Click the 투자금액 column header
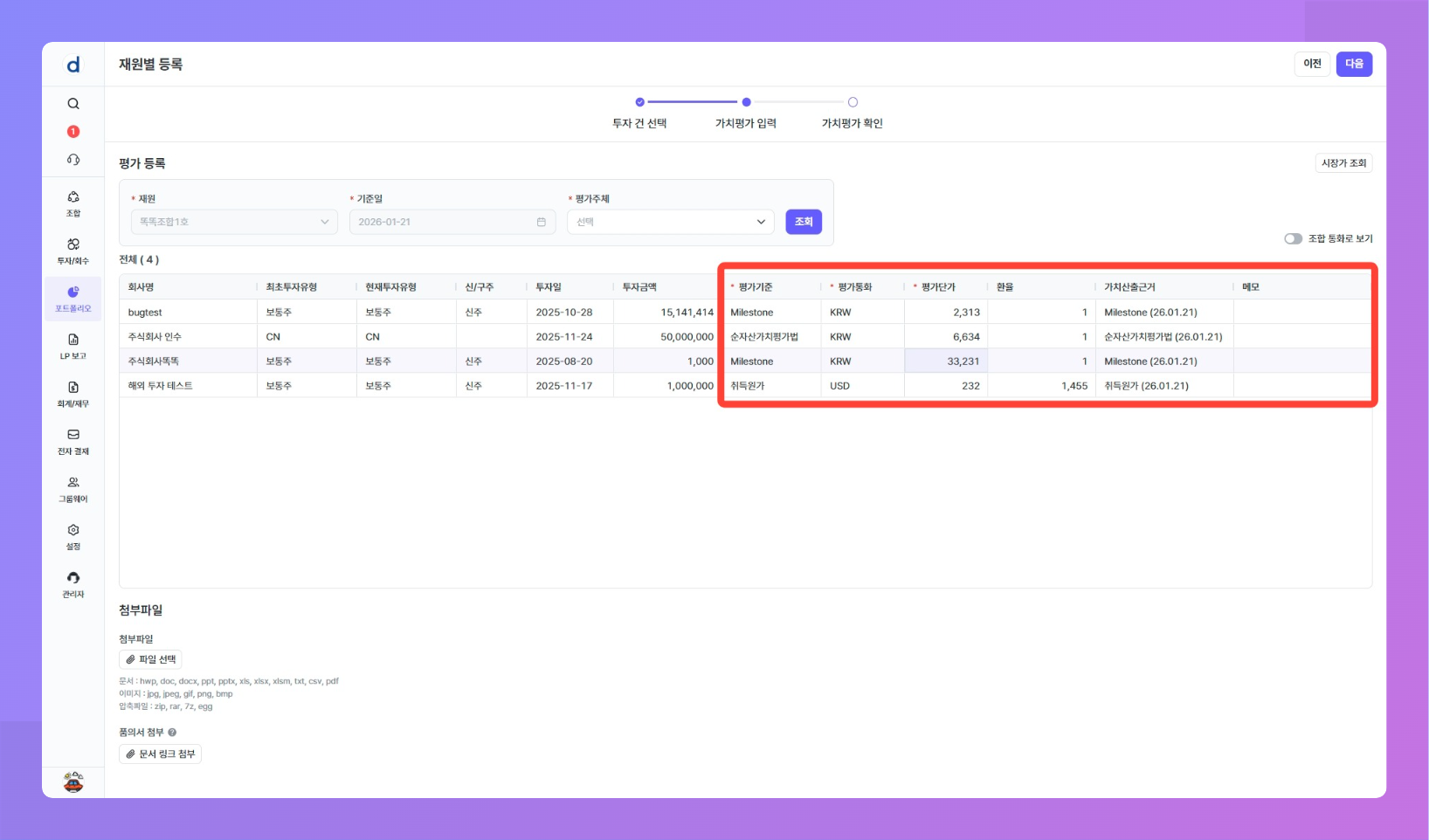Screen dimensions: 1429x840 [x=639, y=287]
